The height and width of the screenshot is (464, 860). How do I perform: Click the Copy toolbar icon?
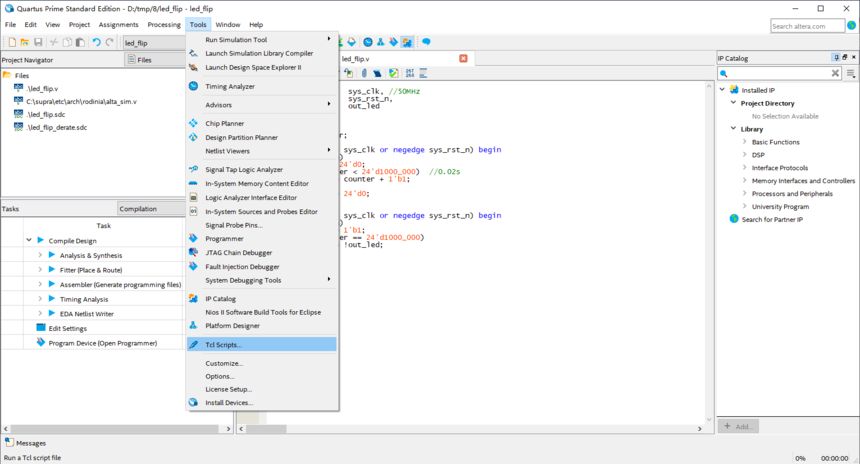67,42
